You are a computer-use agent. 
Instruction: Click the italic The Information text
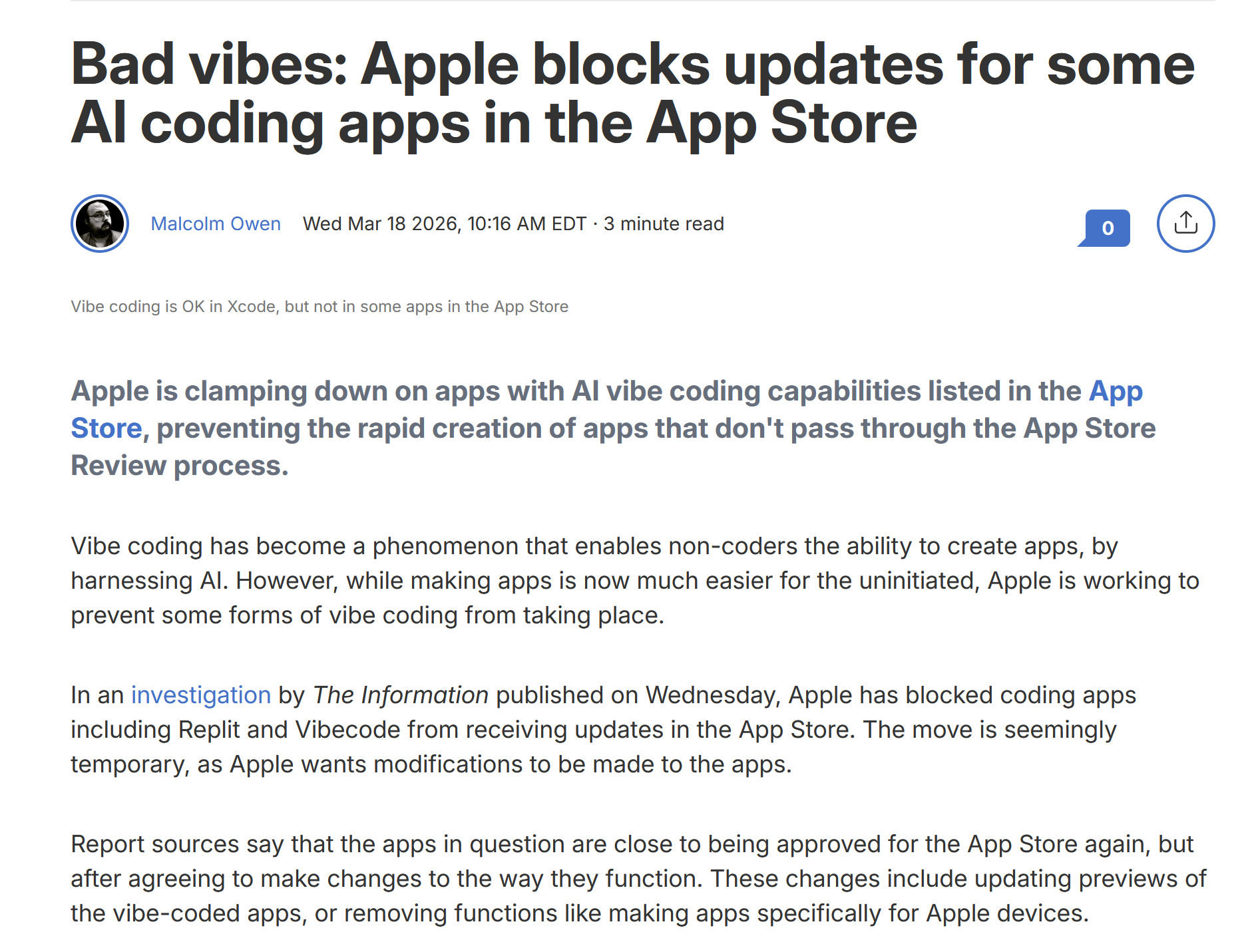(x=401, y=695)
